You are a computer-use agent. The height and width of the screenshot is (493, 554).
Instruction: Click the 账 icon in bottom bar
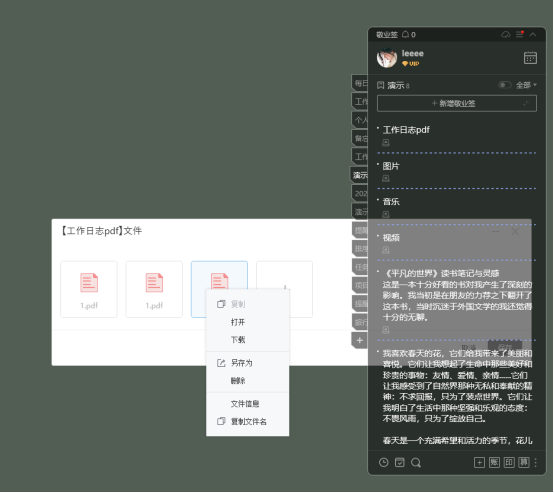[494, 462]
